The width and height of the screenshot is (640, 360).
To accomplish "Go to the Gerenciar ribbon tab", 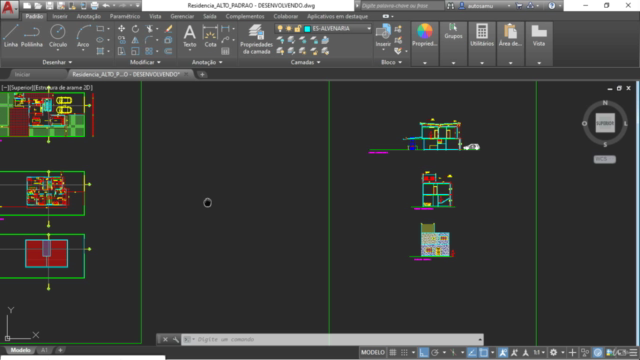I will pos(182,16).
